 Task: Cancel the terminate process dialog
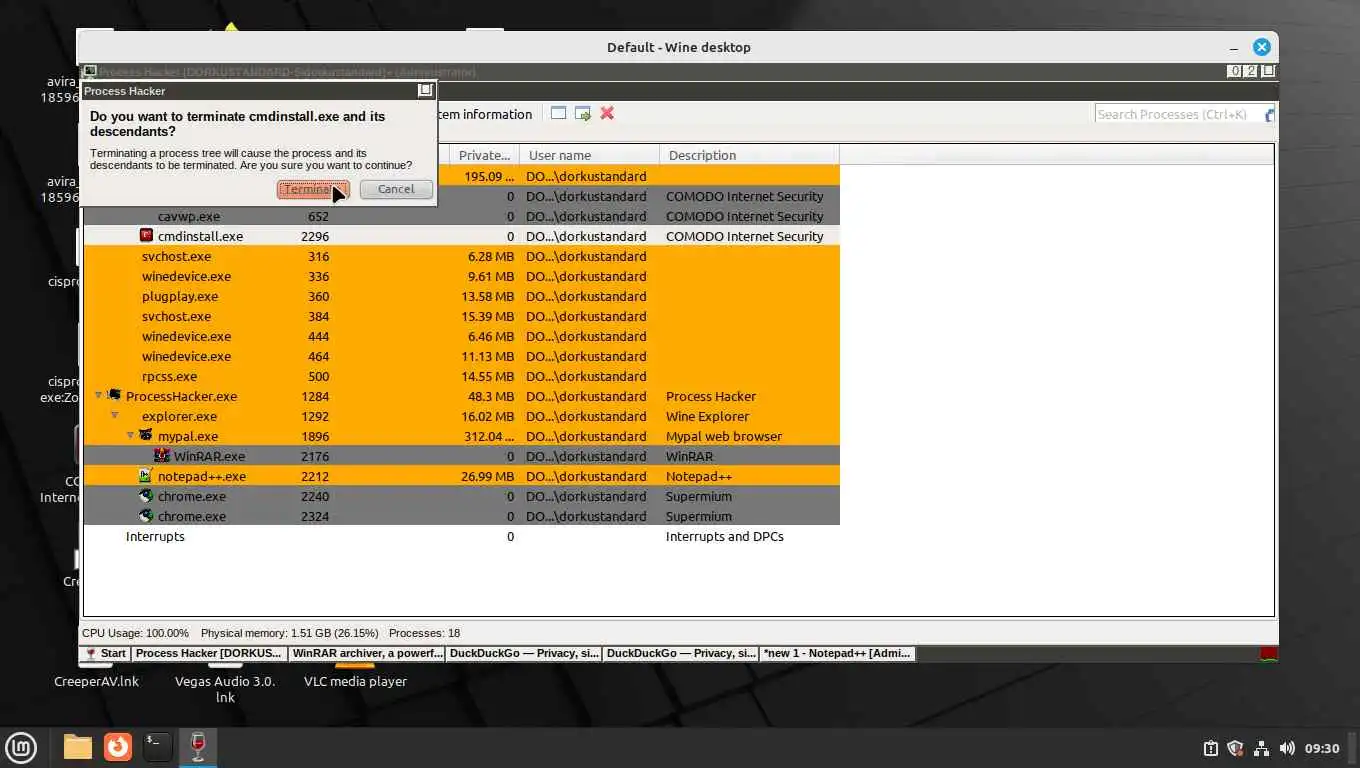tap(396, 189)
